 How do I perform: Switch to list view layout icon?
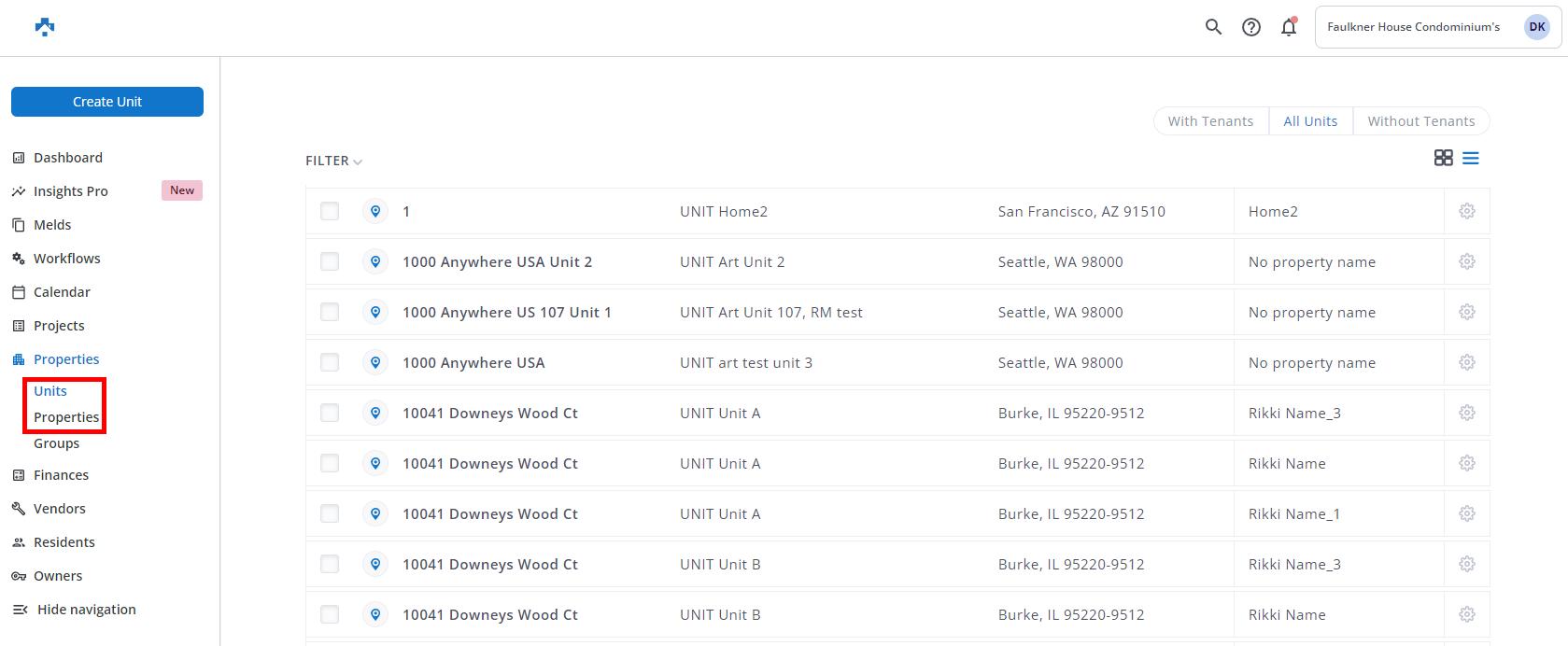pyautogui.click(x=1470, y=158)
